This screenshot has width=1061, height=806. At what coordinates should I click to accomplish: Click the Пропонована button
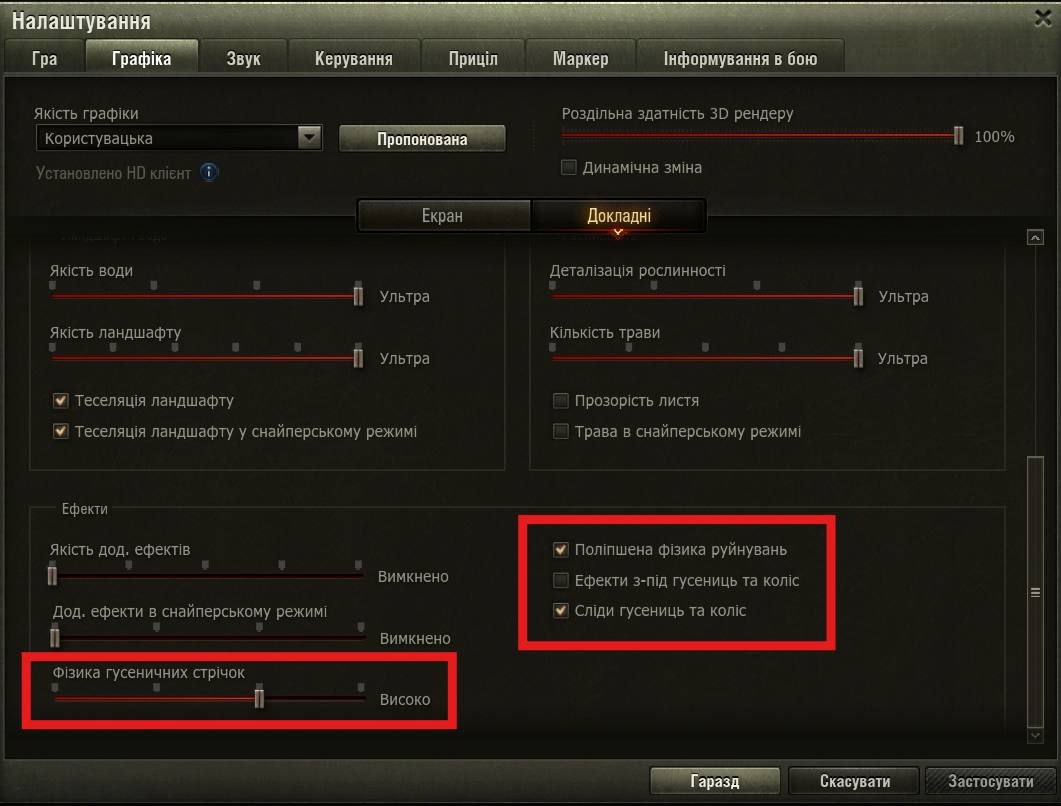coord(422,139)
